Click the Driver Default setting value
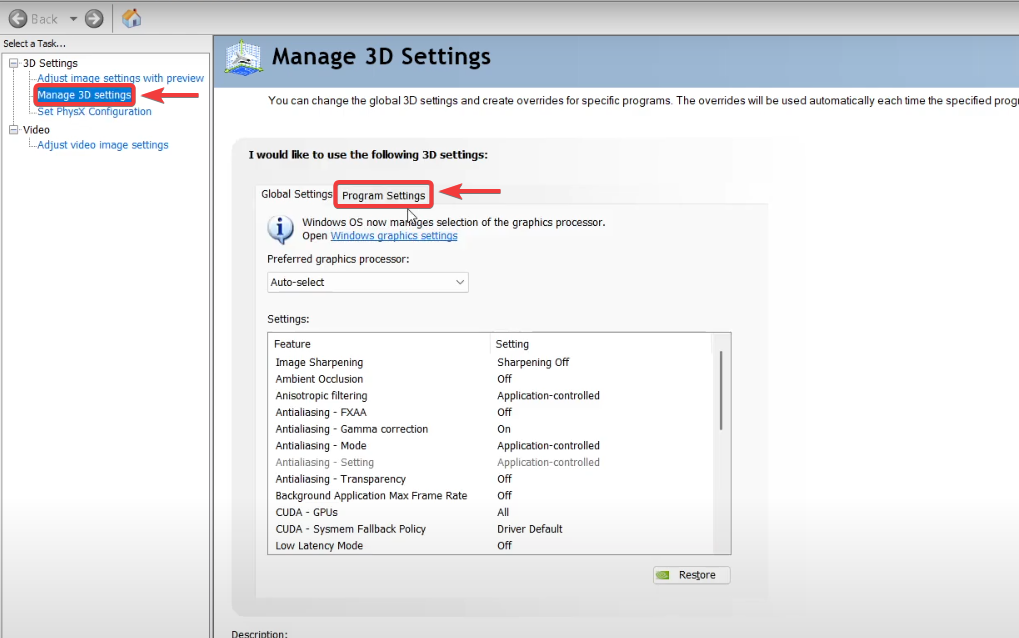Viewport: 1019px width, 638px height. tap(530, 529)
